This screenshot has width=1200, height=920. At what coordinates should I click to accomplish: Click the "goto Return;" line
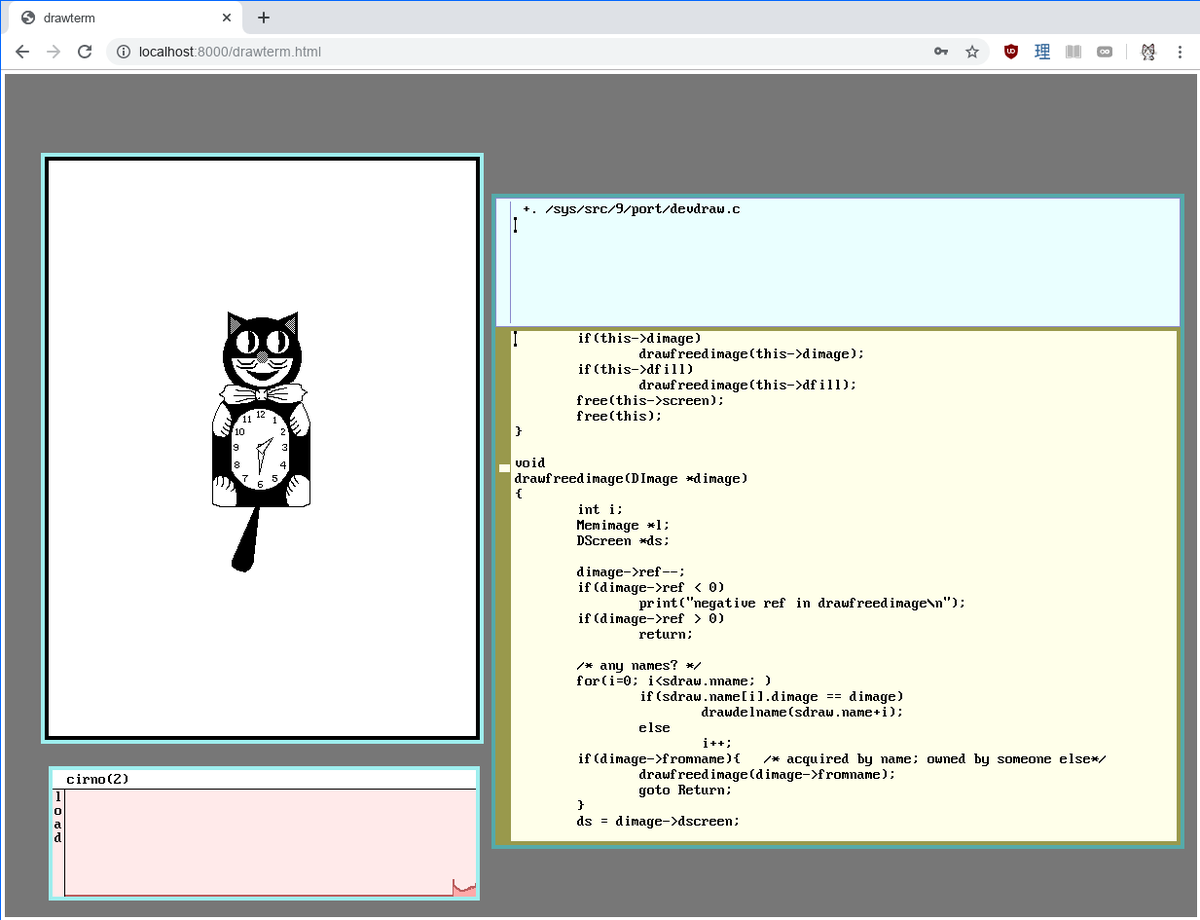[685, 790]
